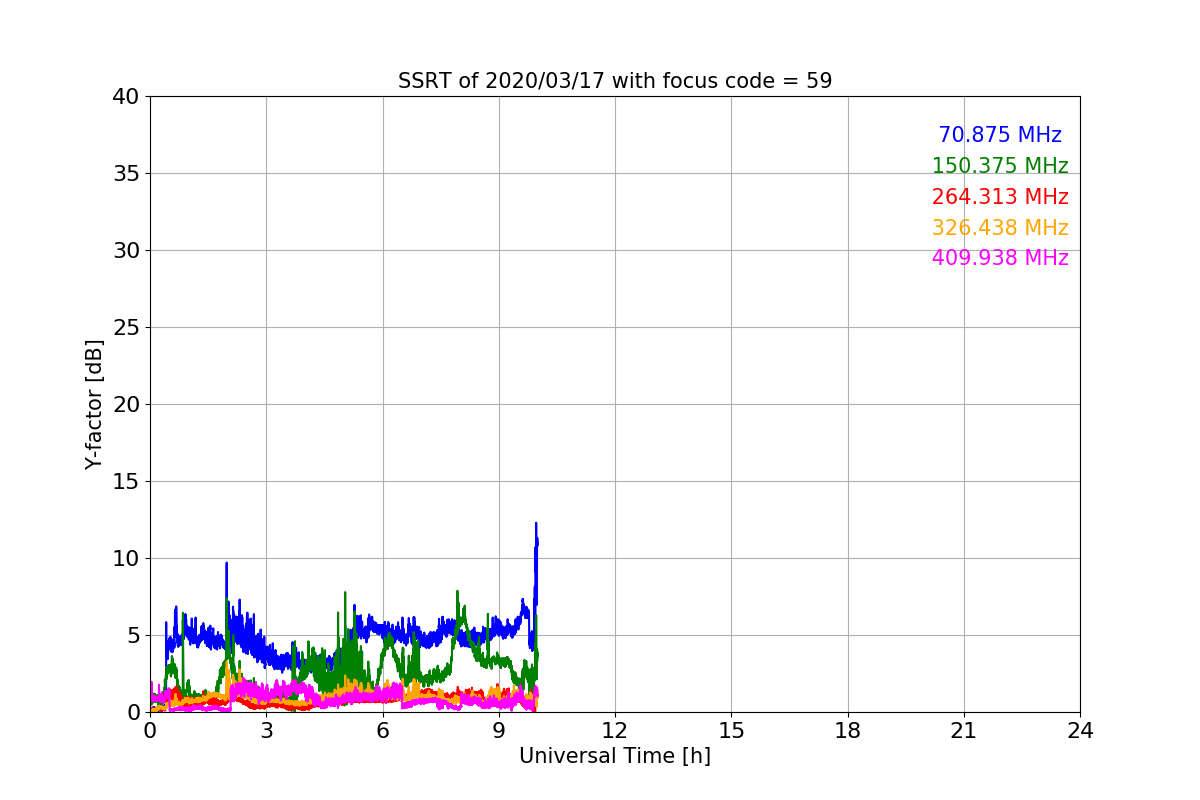Select the 264.313 MHz legend label
Viewport: 1200px width, 800px height.
coord(1000,197)
